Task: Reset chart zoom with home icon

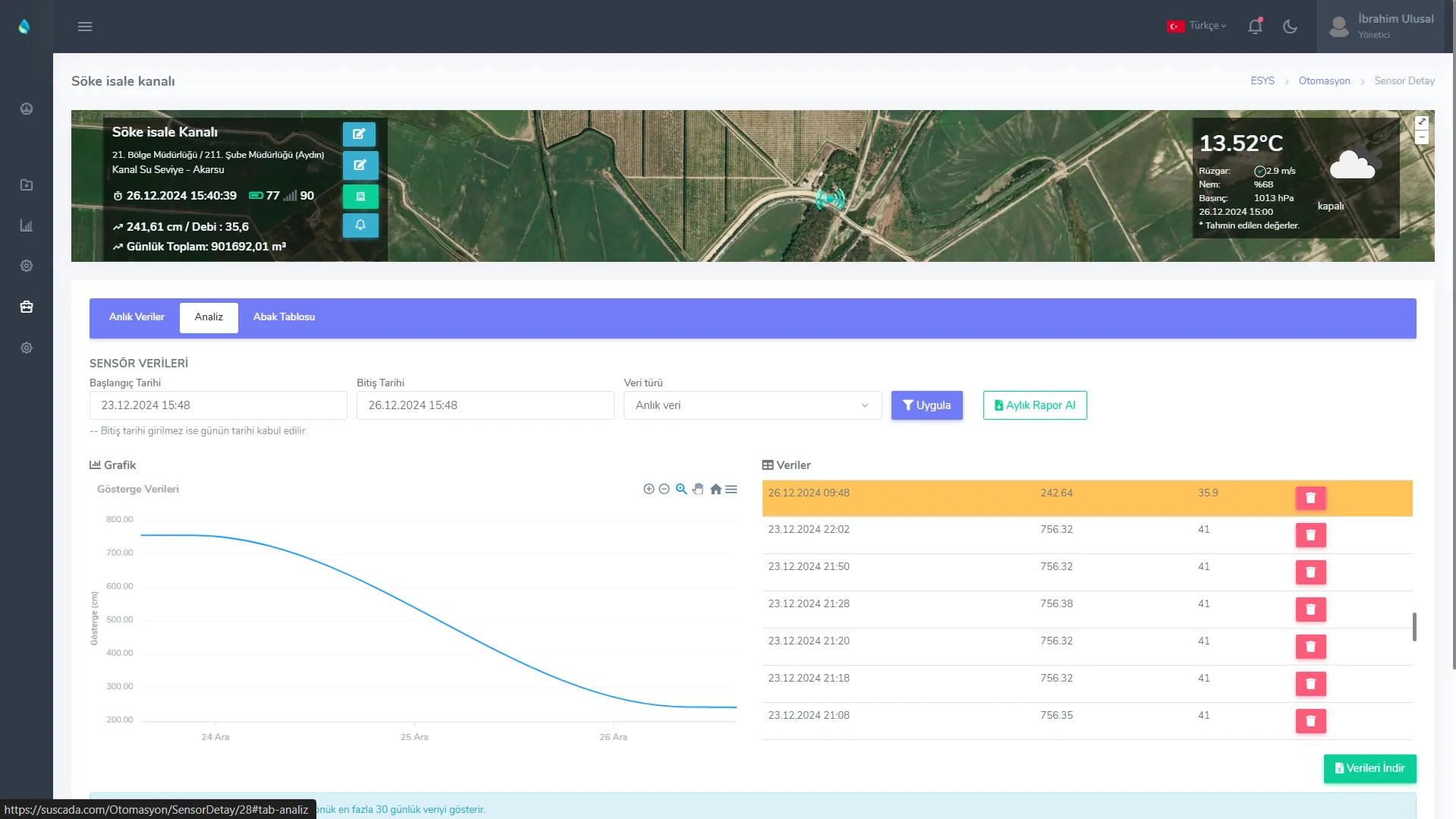Action: [715, 490]
